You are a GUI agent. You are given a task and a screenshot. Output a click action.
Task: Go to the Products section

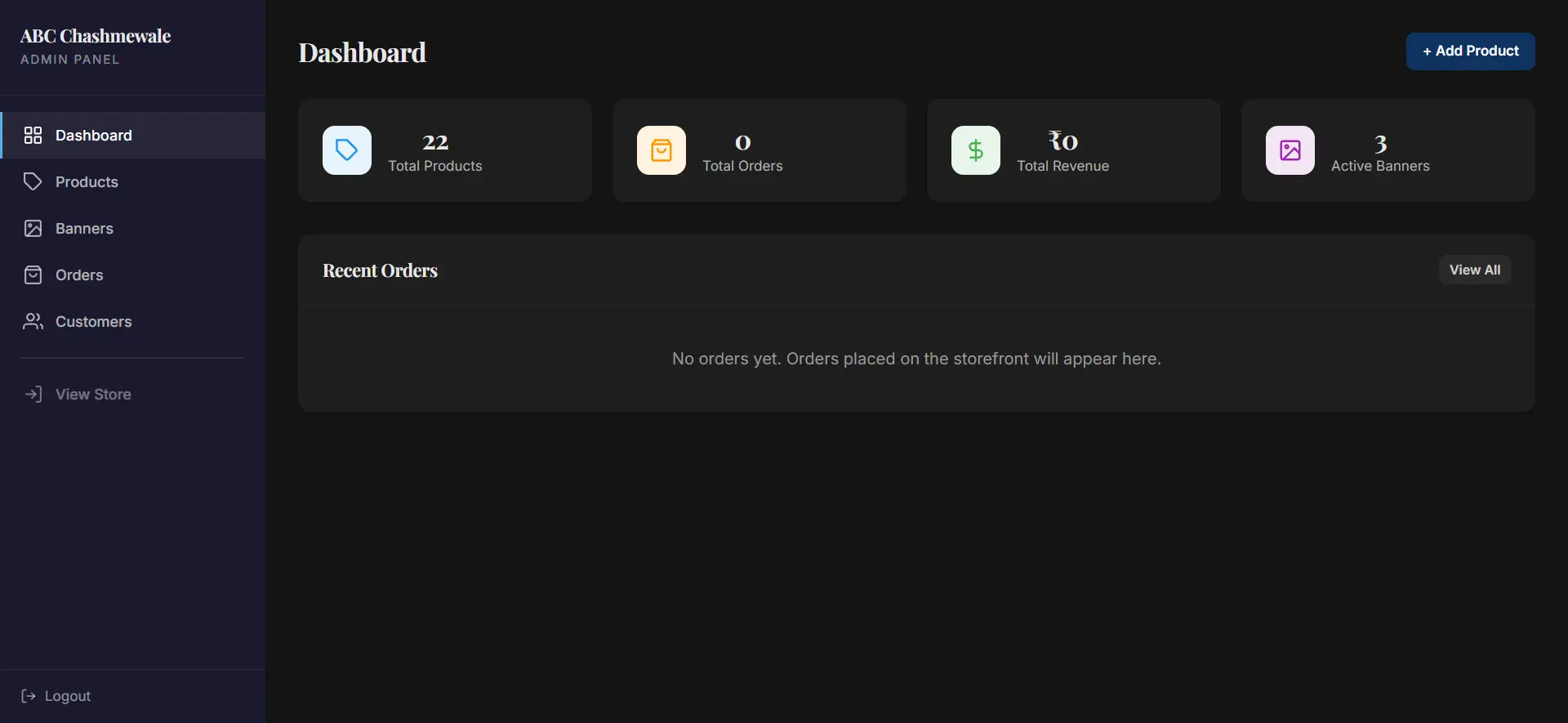(x=132, y=182)
